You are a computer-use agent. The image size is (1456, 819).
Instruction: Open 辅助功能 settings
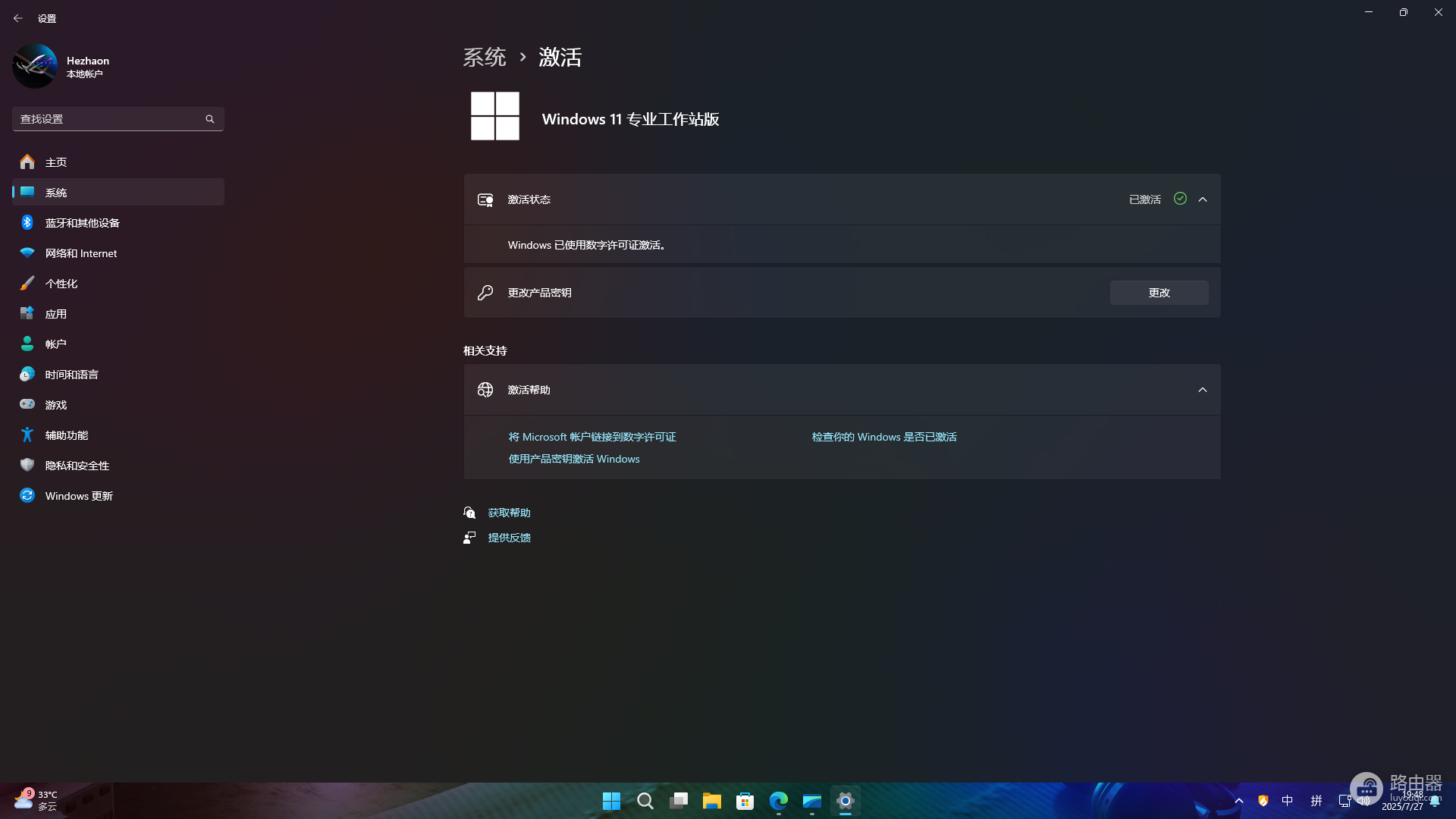(x=118, y=435)
